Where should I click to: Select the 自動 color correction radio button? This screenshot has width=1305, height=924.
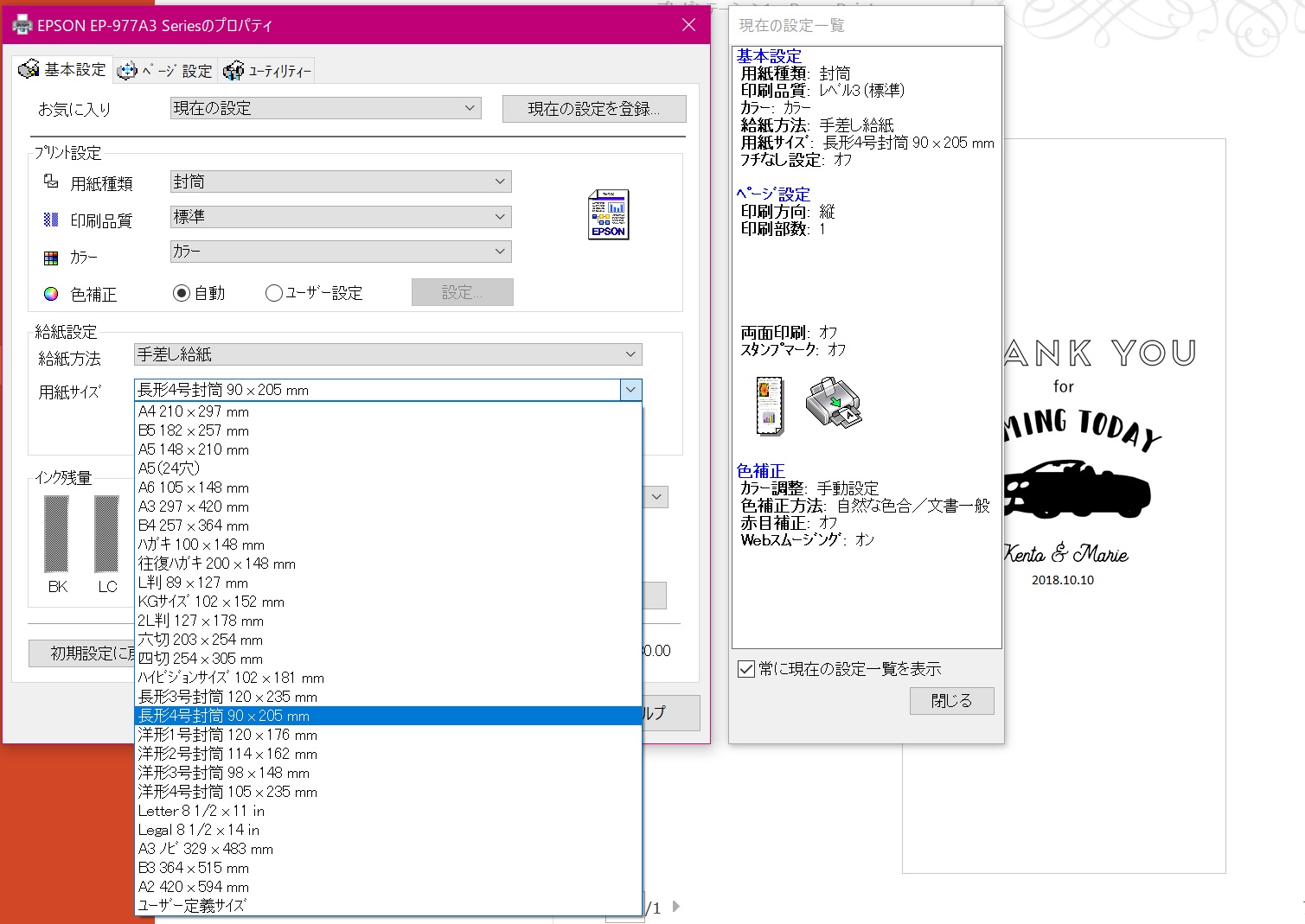tap(181, 293)
